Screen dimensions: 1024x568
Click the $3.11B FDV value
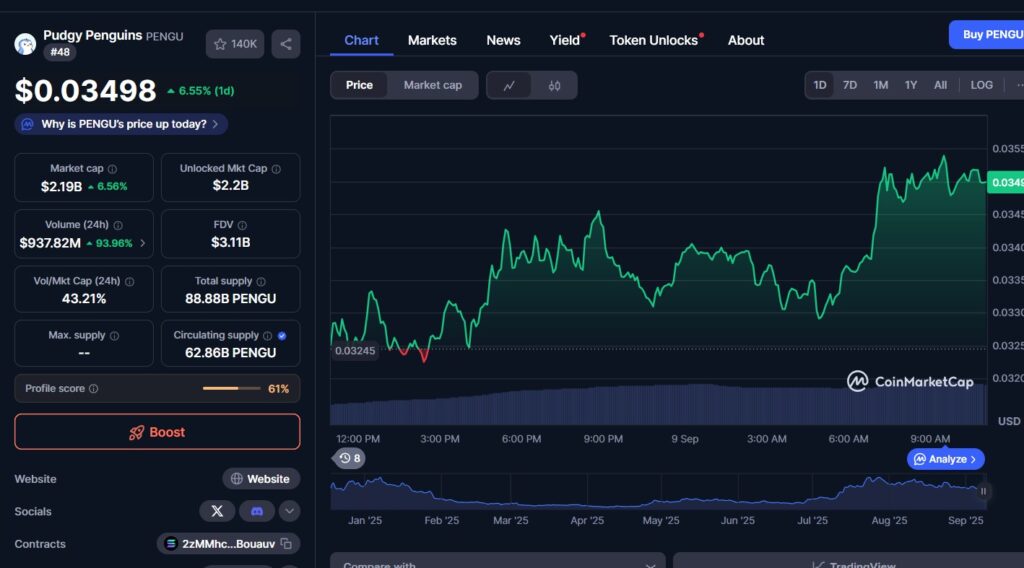point(231,242)
